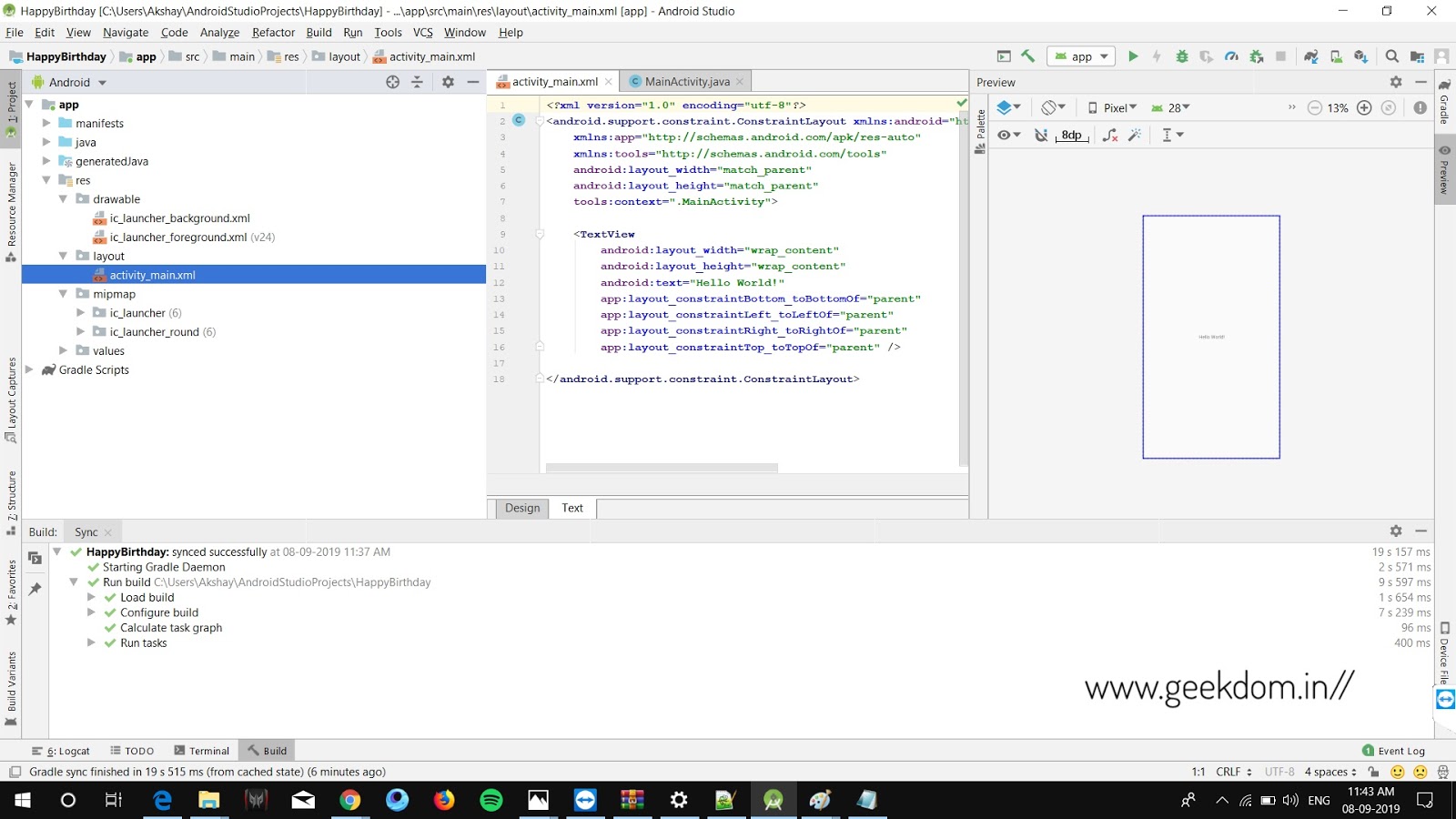Screen dimensions: 1456x819
Task: Switch to the MainActivity.java tab
Action: tap(687, 81)
